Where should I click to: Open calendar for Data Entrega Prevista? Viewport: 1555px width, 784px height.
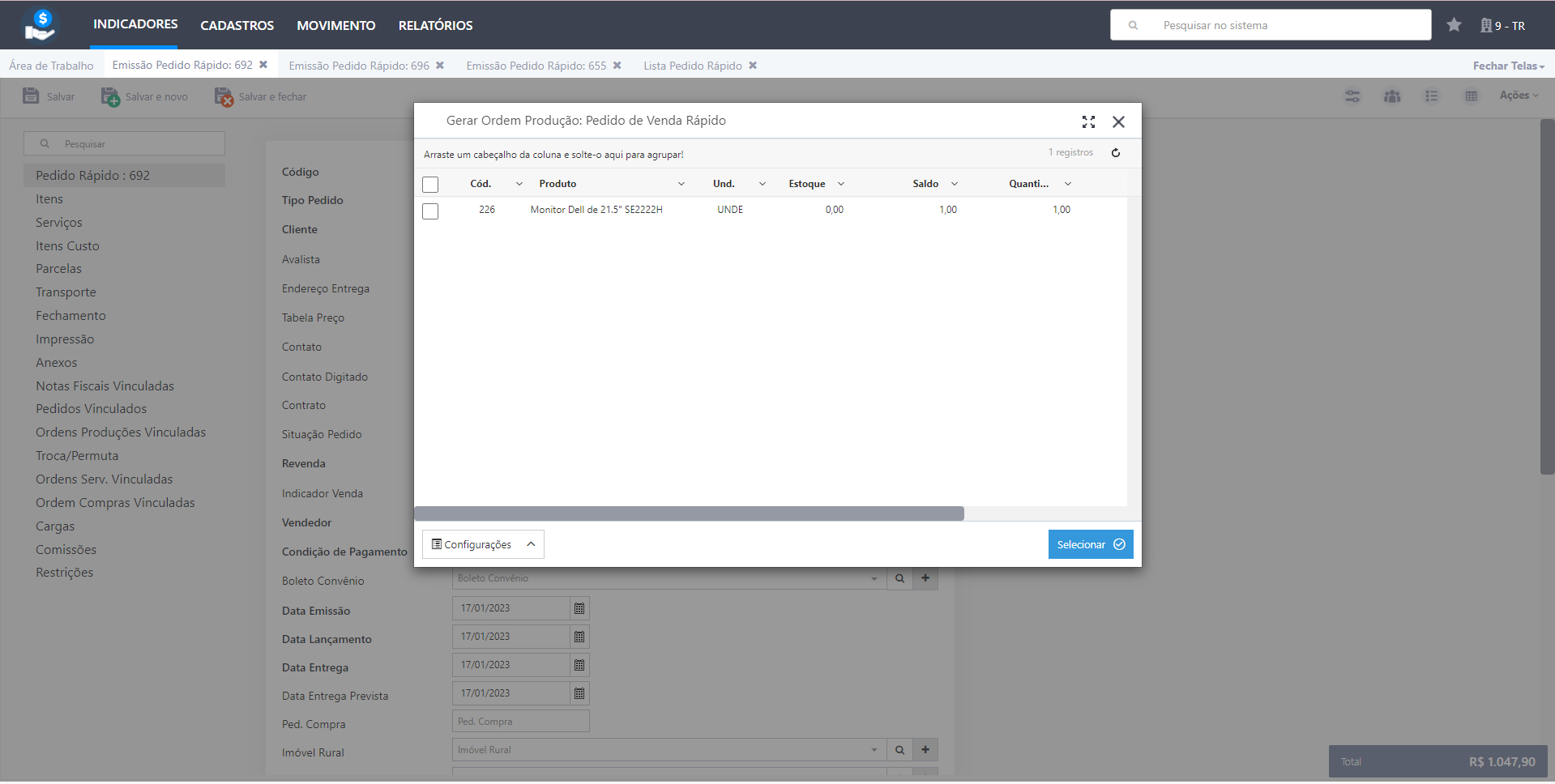tap(579, 693)
